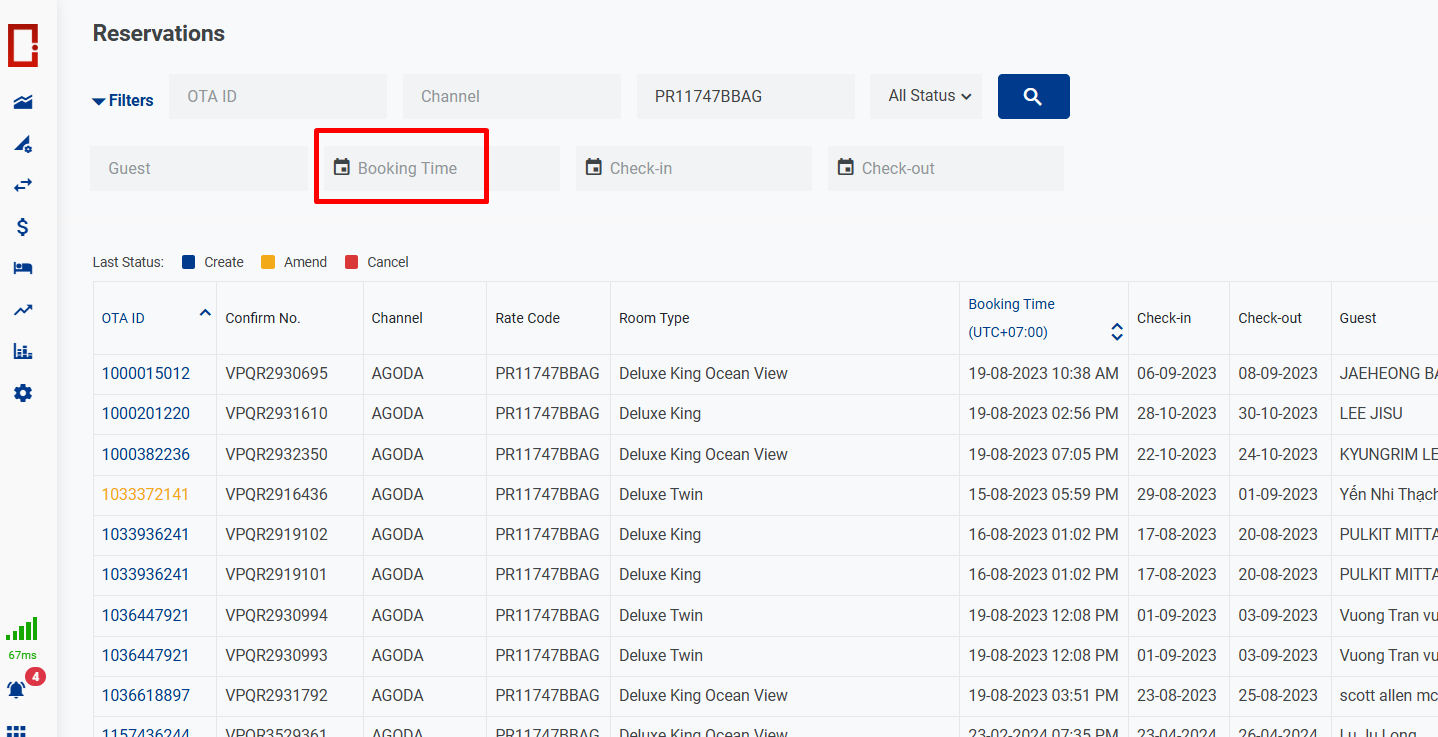Screen dimensions: 1438x737
Task: Collapse the Filters section
Action: click(123, 101)
